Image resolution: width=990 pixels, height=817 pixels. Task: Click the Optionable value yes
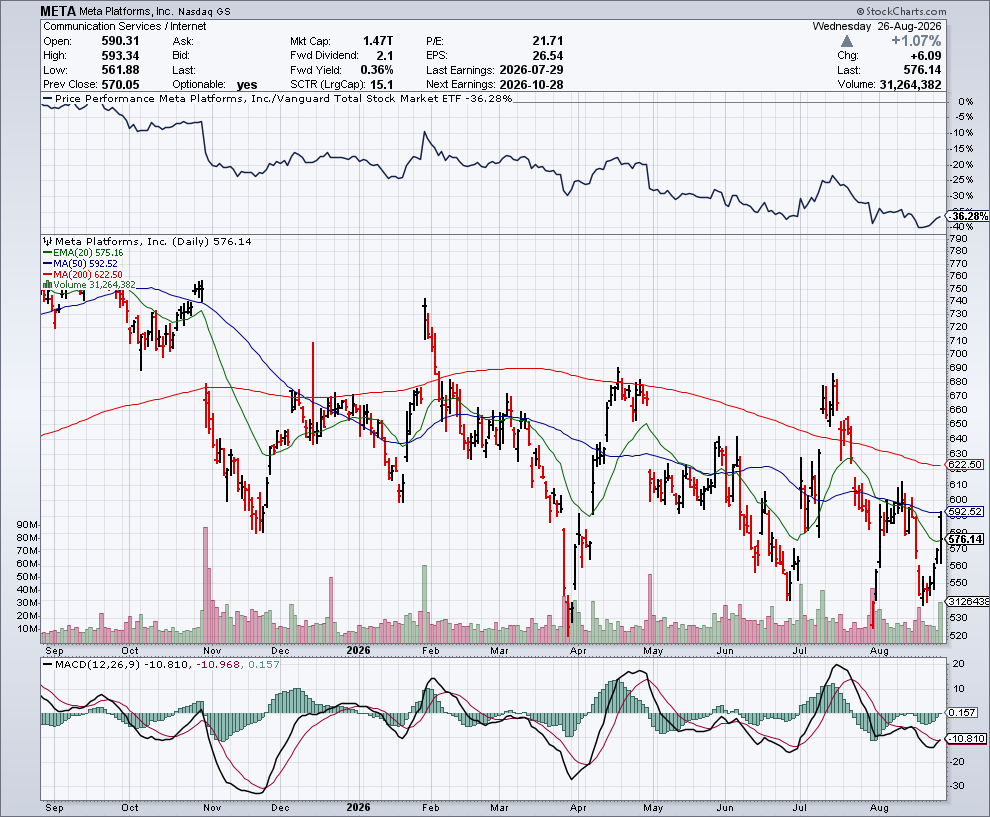tap(247, 85)
